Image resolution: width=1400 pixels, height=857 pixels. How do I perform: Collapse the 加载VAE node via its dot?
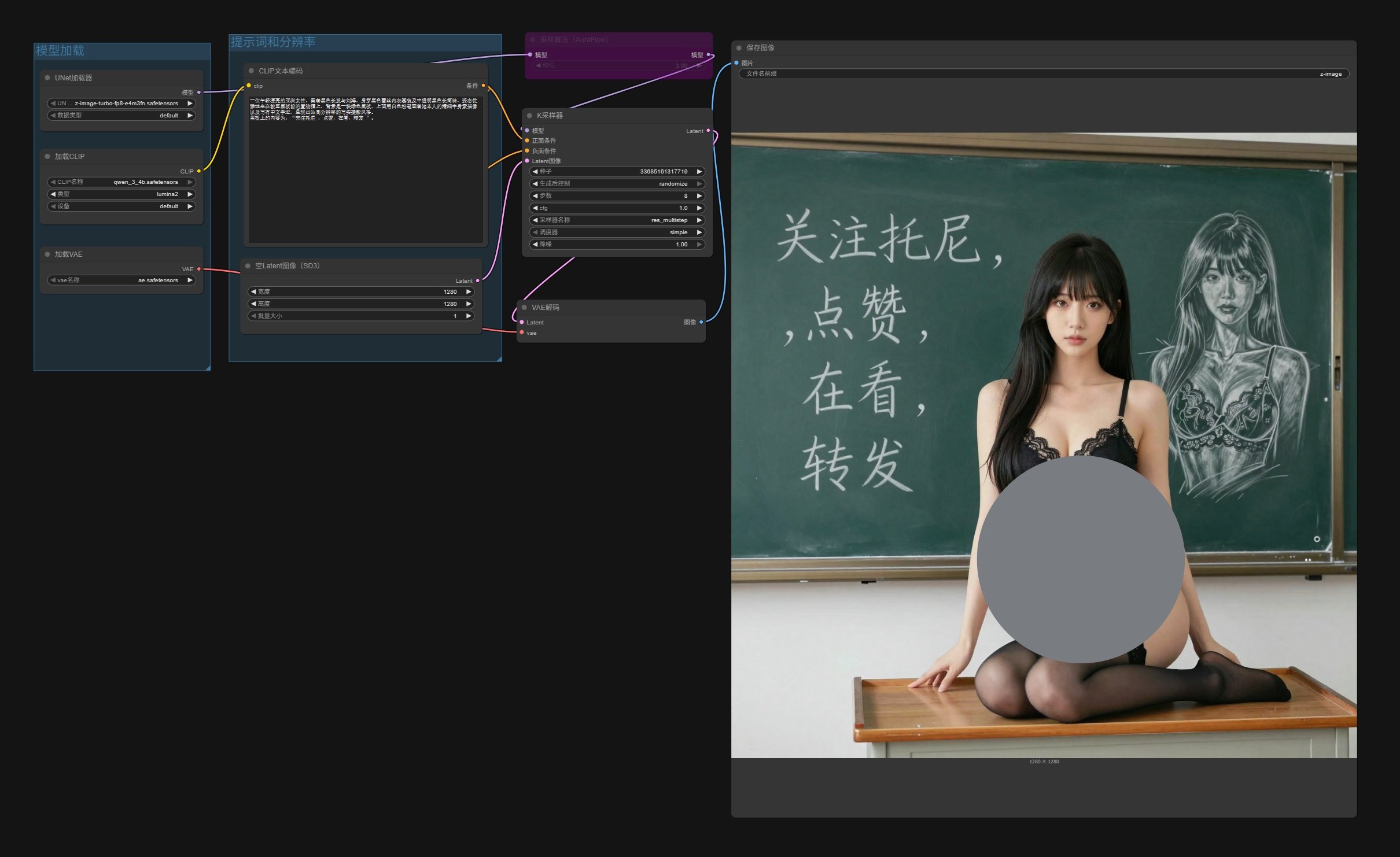coord(47,254)
